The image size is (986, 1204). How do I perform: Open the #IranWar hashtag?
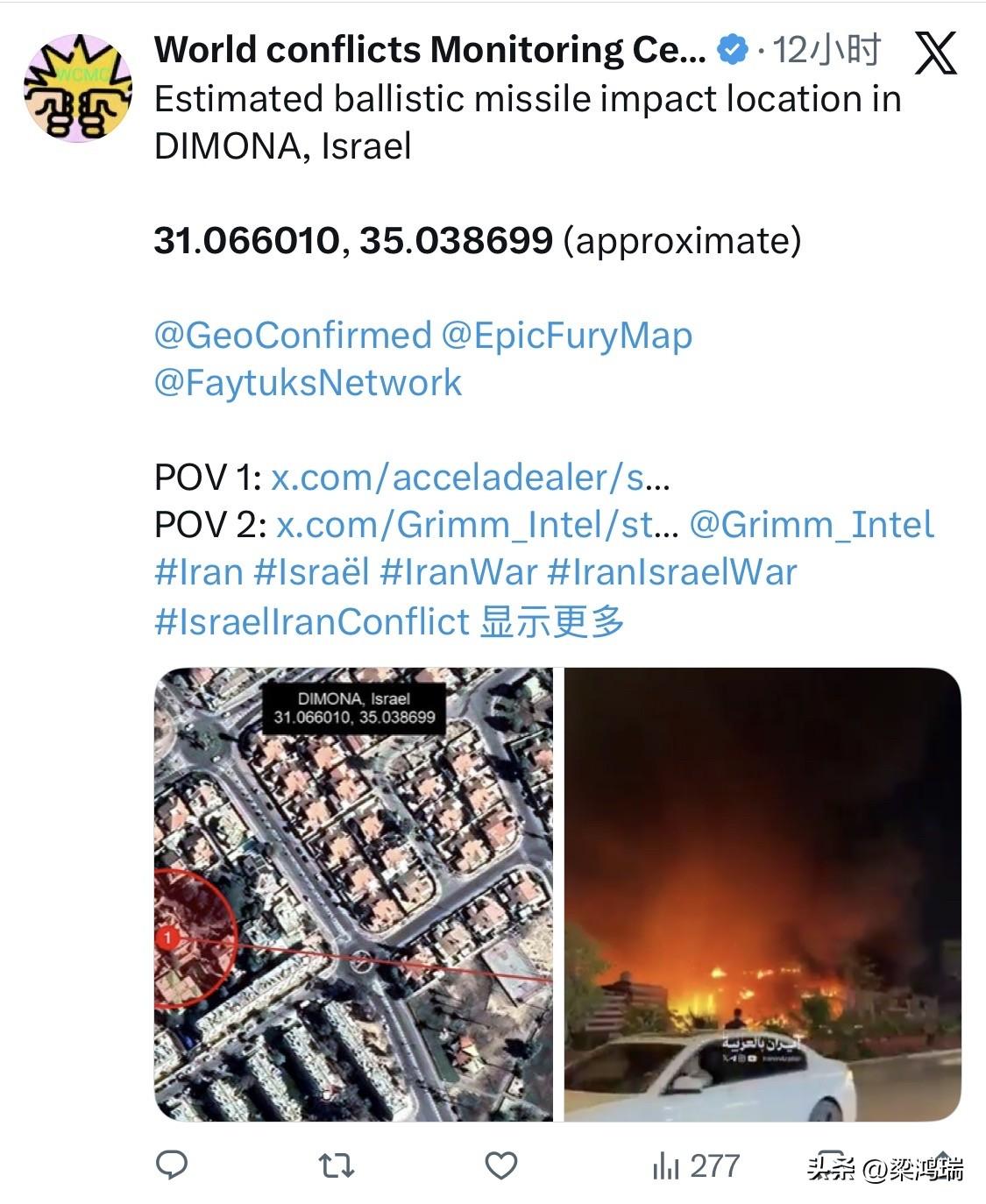pos(458,572)
